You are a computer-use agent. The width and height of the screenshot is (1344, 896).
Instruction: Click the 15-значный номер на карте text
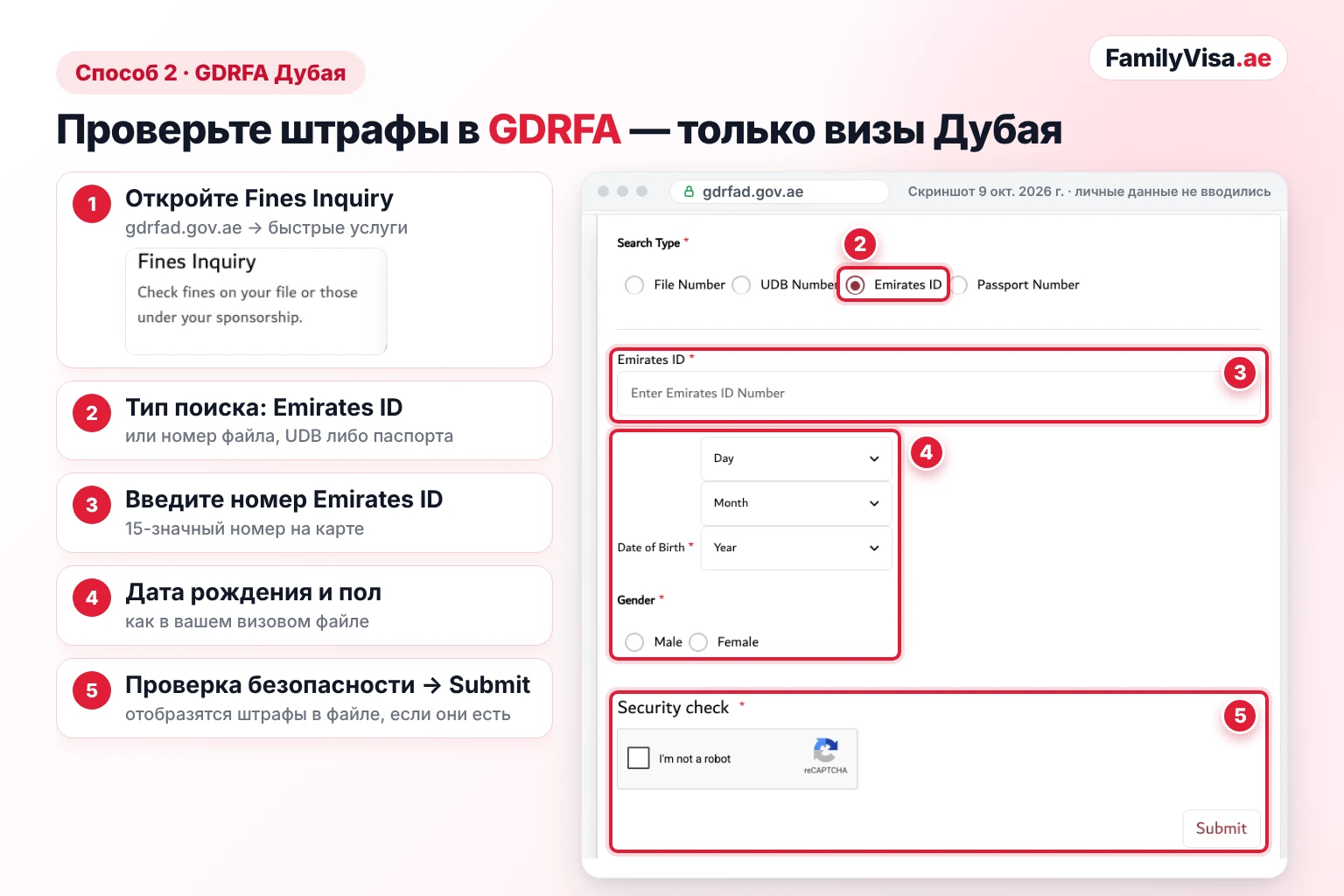pos(244,529)
